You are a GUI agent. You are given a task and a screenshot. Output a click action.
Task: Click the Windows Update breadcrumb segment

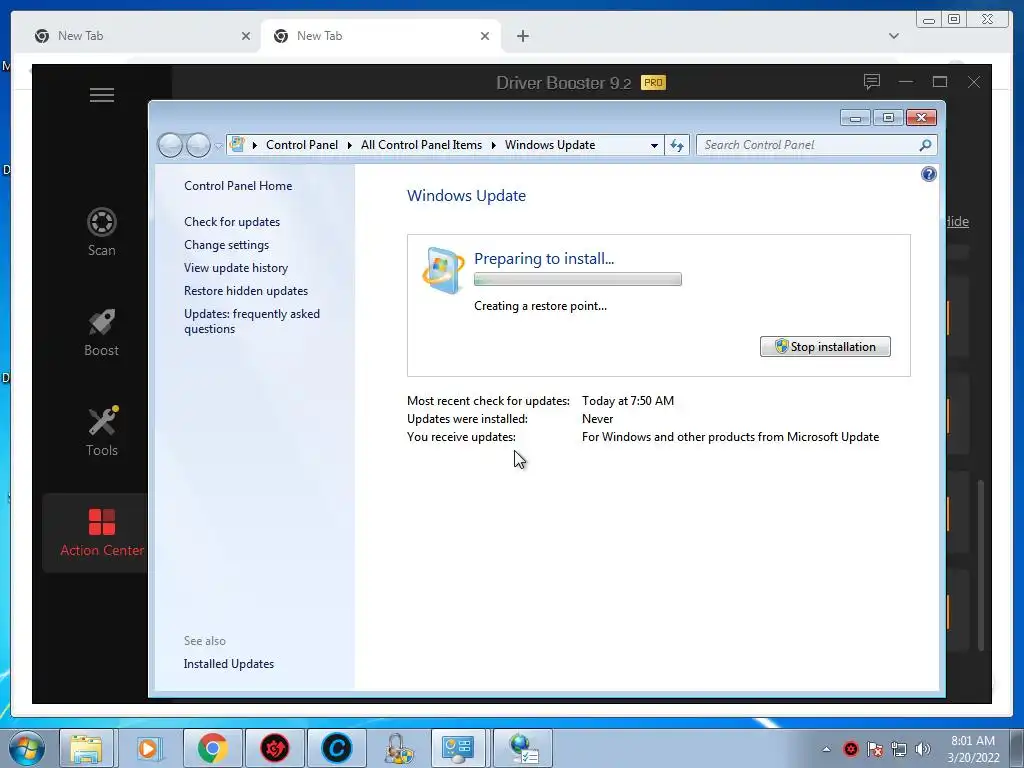pyautogui.click(x=550, y=145)
